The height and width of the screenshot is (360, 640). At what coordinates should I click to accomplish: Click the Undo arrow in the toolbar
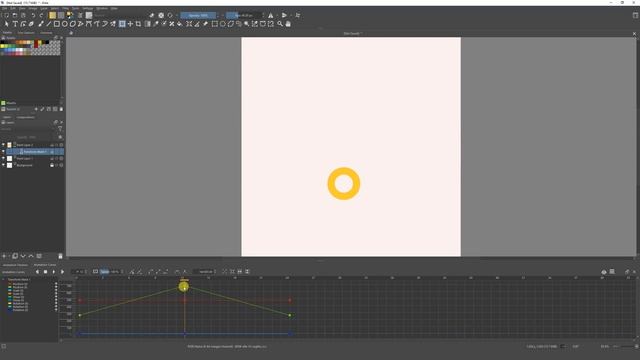33,15
